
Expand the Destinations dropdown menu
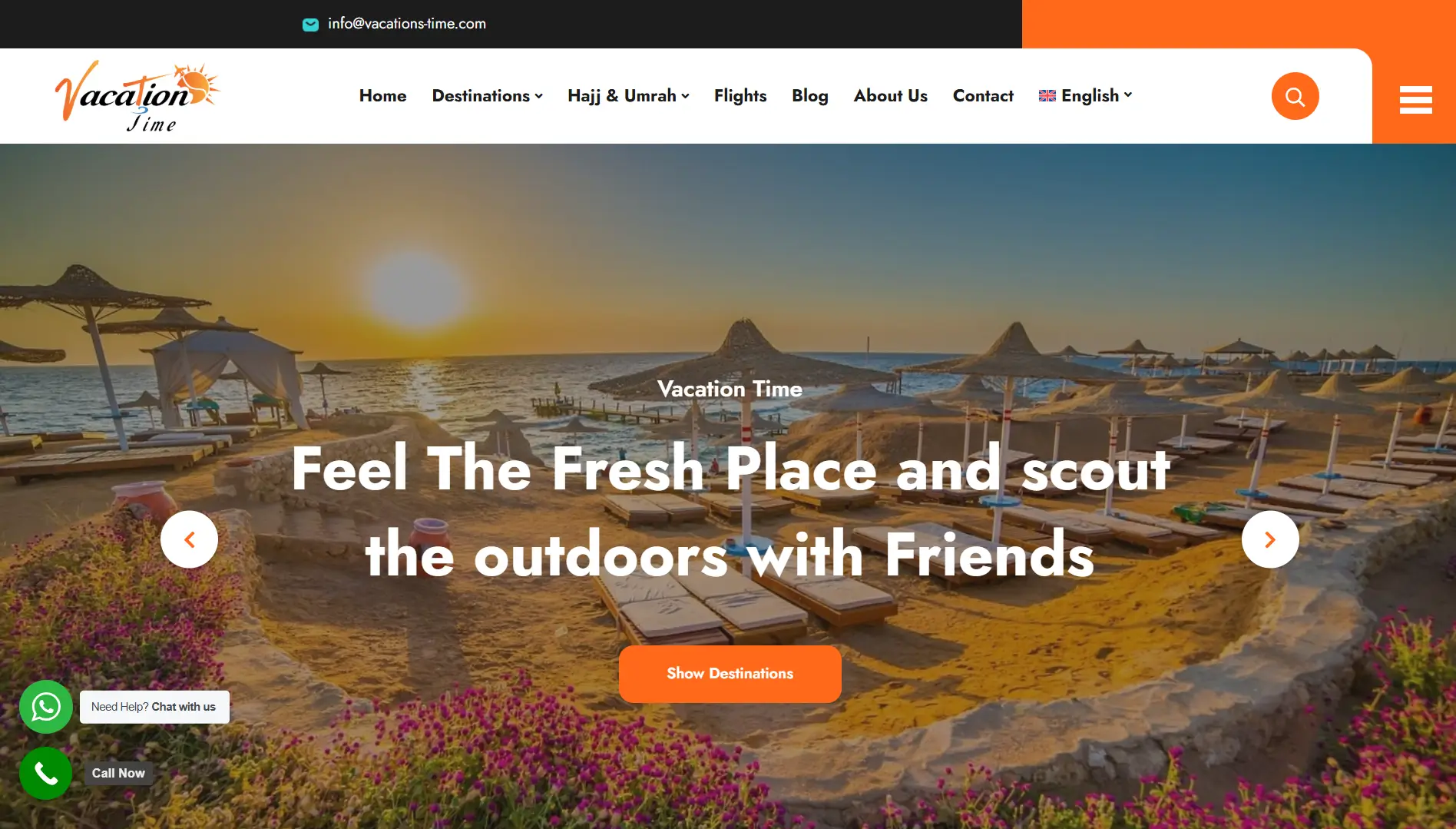[x=487, y=96]
